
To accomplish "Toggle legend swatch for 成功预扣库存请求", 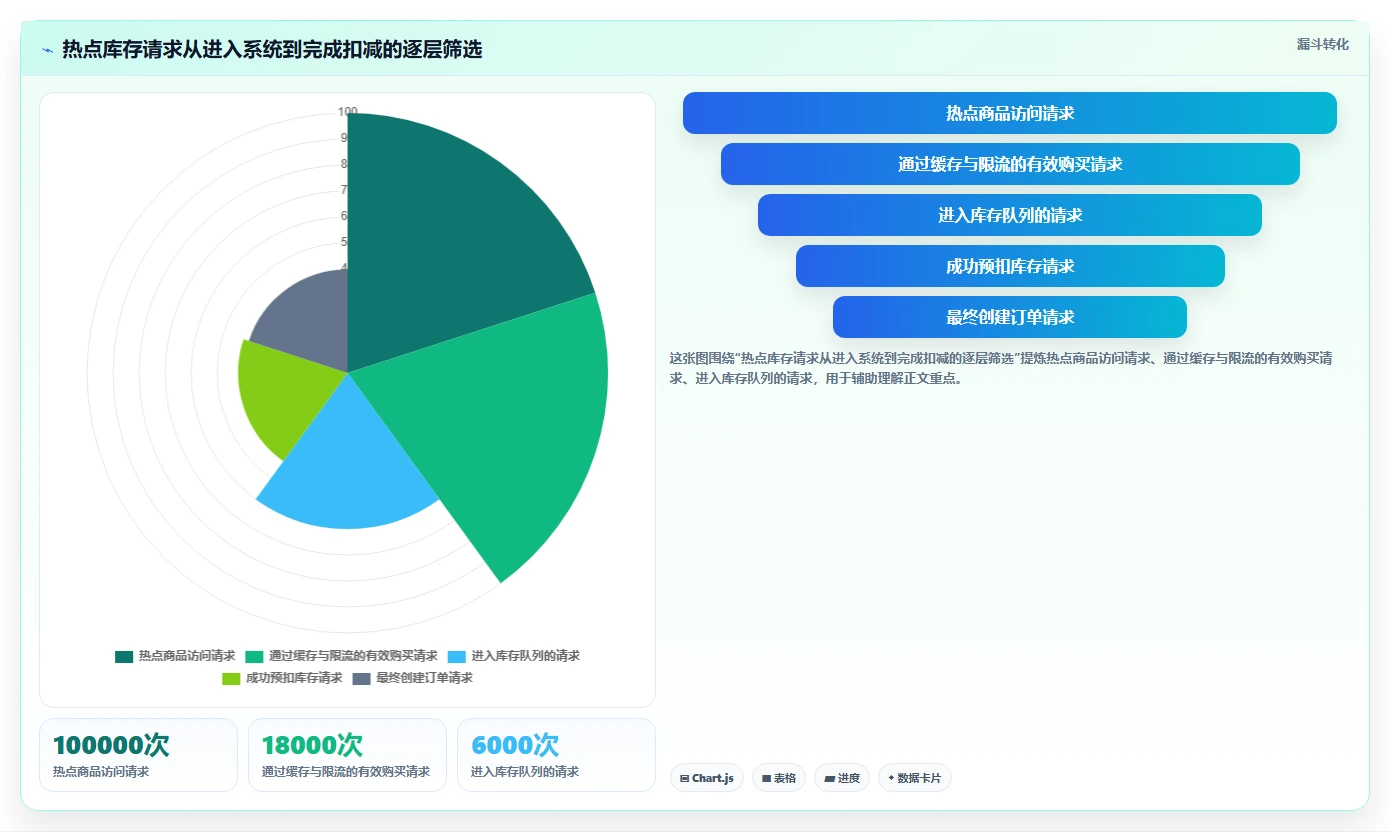I will click(231, 678).
